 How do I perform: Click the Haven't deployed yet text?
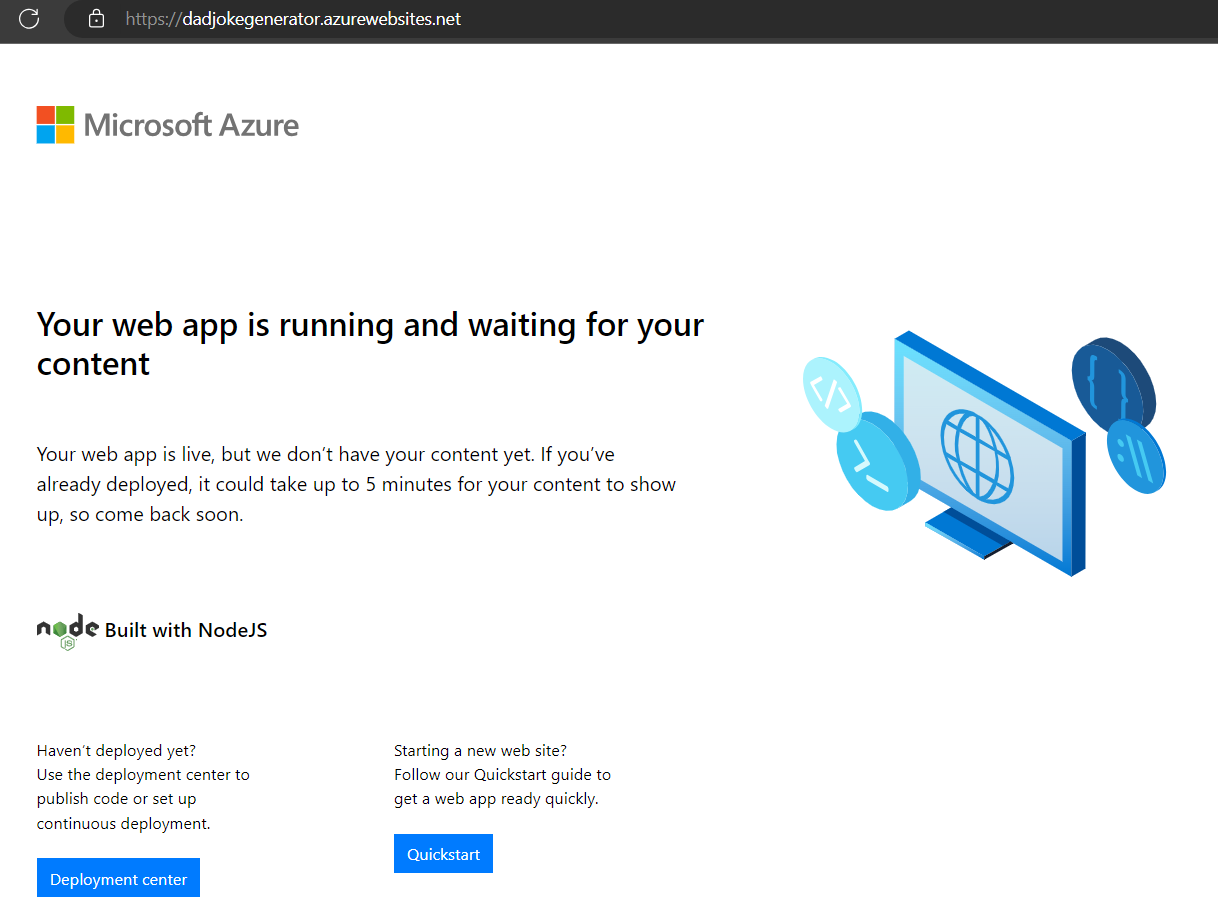click(116, 750)
